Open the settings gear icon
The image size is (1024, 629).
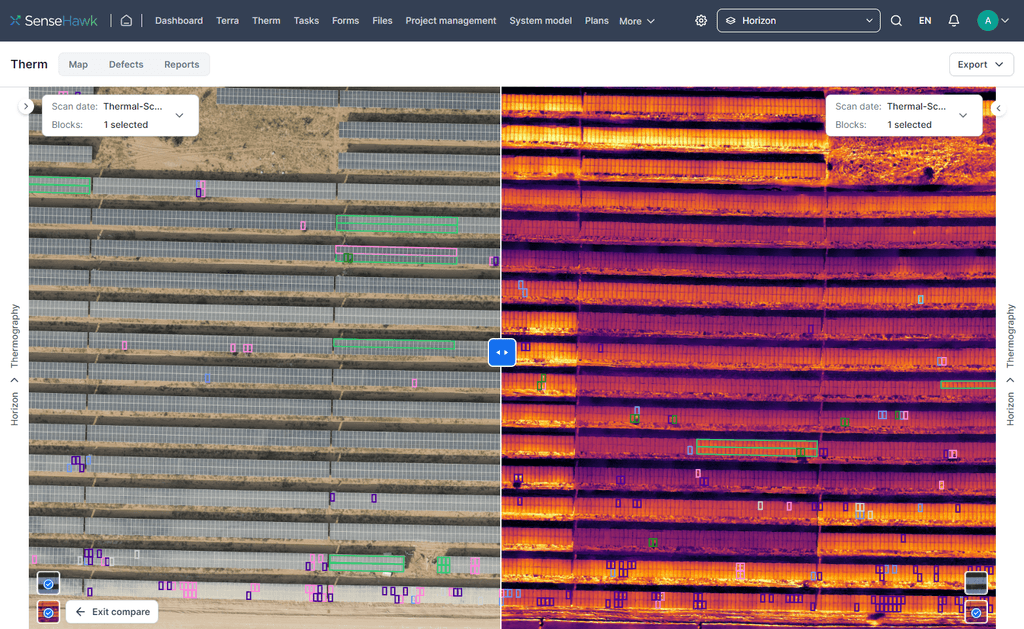coord(701,20)
